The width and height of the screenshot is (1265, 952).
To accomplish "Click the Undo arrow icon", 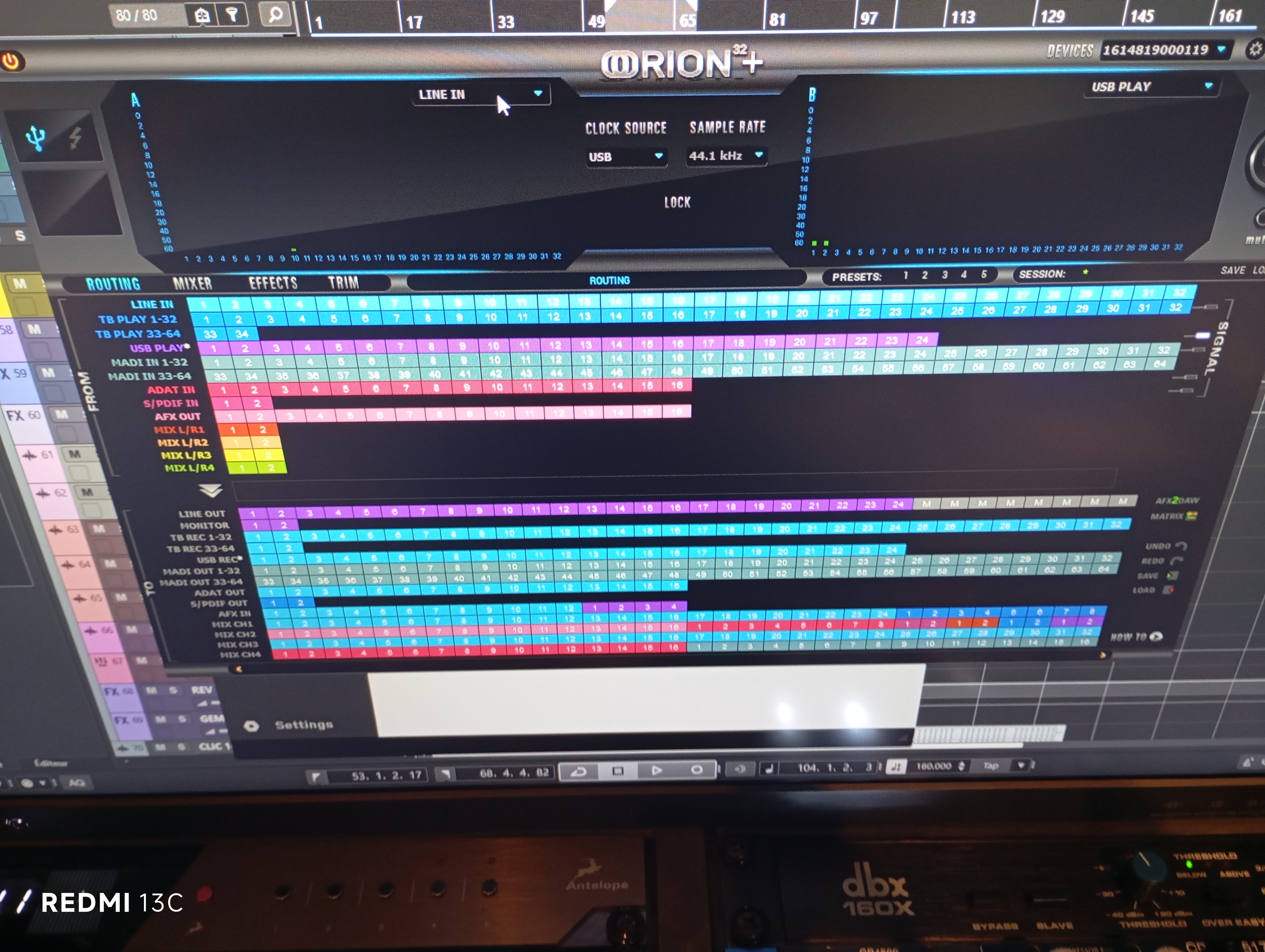I will [x=1182, y=546].
